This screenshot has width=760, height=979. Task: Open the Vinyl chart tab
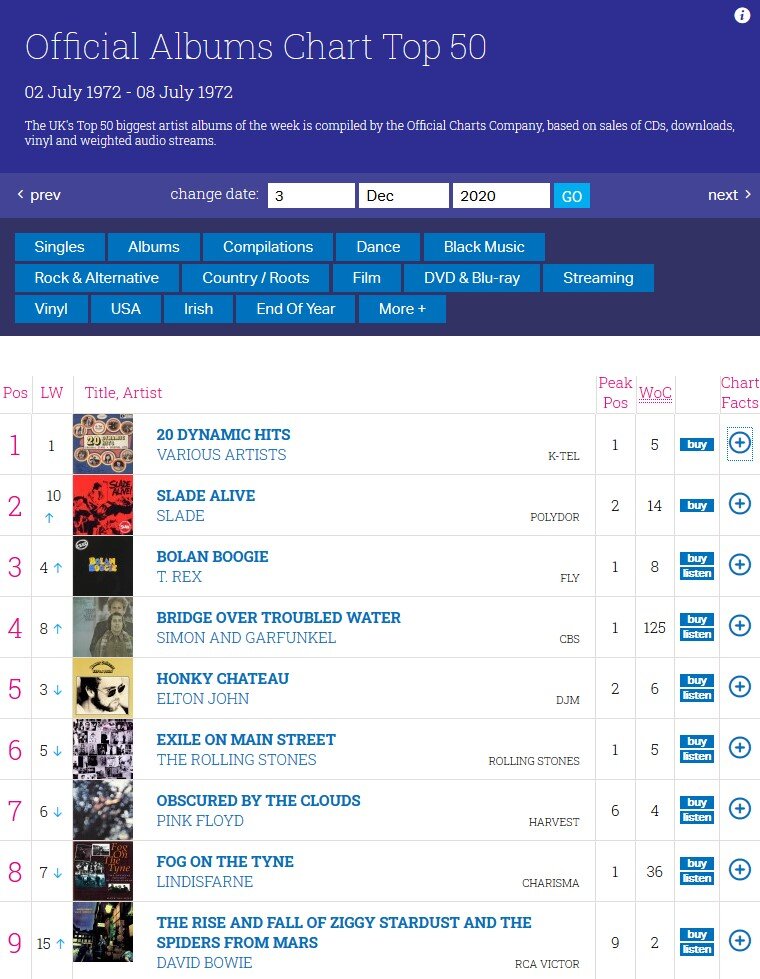(51, 309)
